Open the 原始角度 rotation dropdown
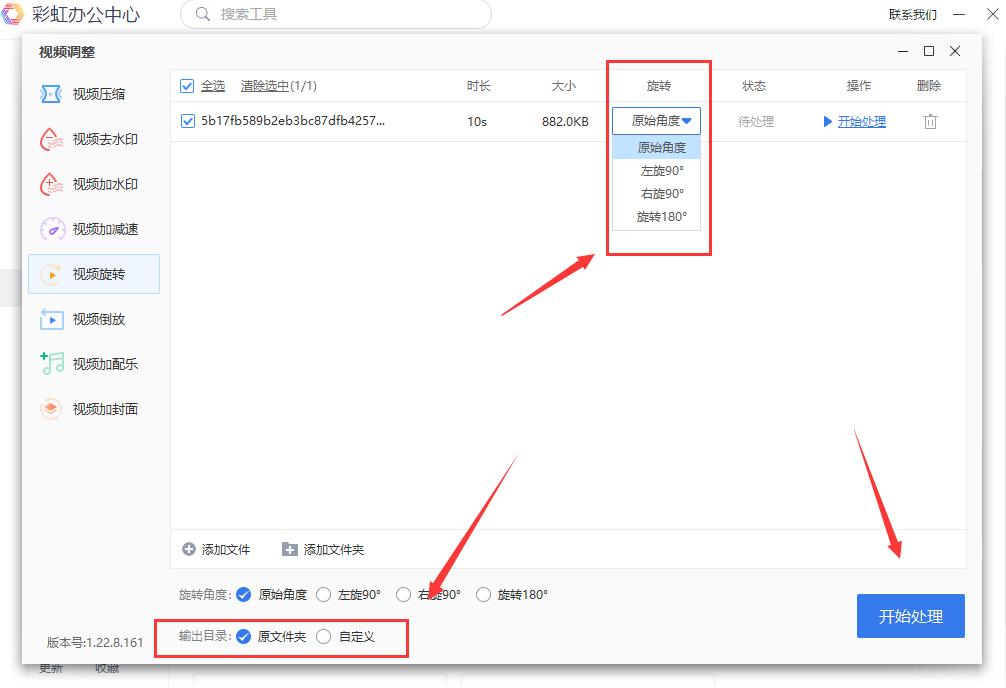The image size is (1006, 688). tap(655, 119)
